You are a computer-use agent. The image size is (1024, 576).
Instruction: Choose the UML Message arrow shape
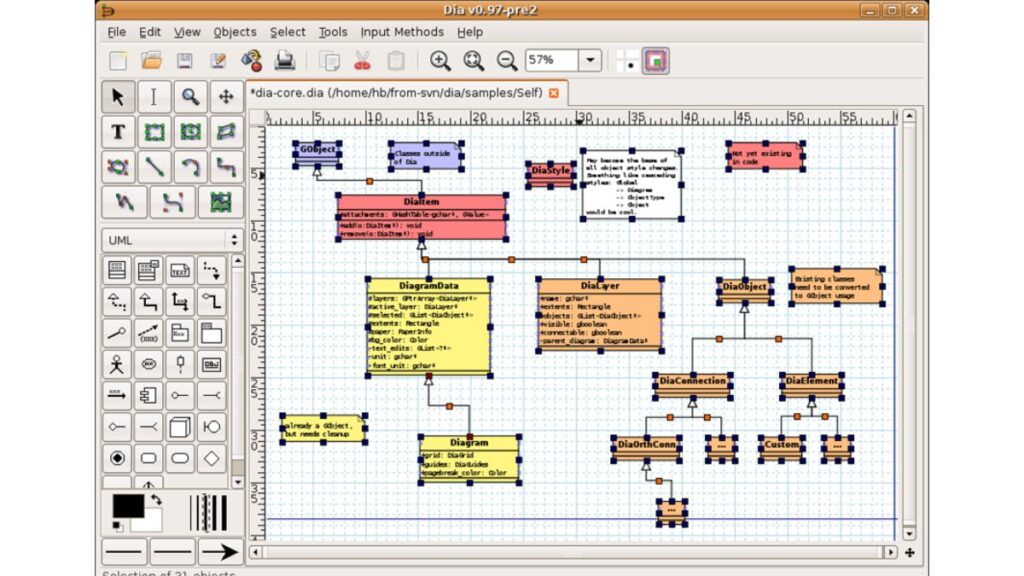coord(117,395)
